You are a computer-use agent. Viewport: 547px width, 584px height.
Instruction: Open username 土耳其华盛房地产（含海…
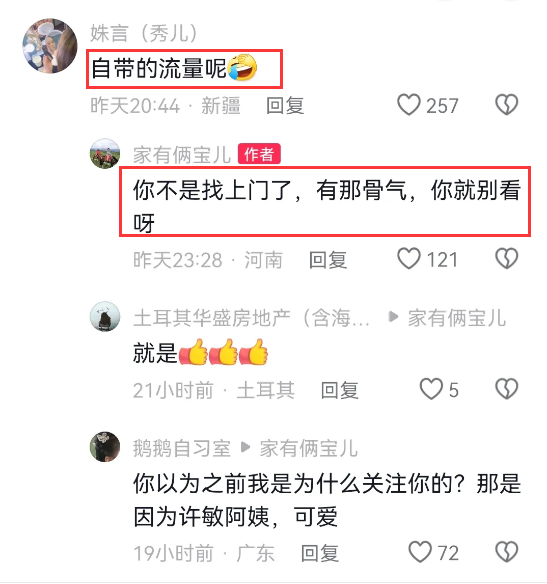click(x=251, y=318)
